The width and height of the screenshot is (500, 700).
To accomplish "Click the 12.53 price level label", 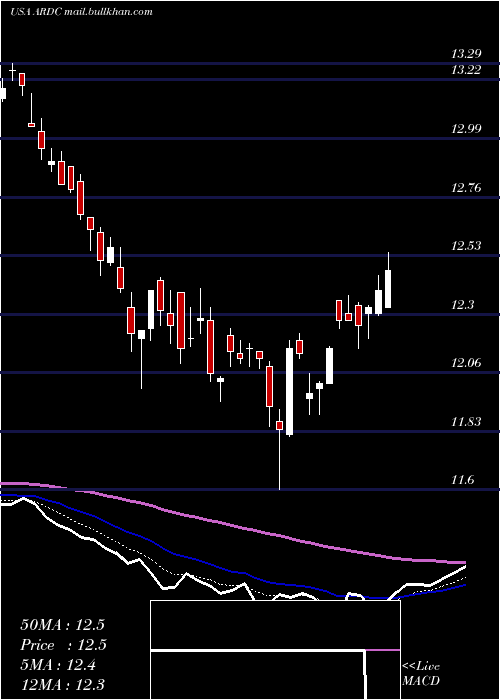I will click(466, 246).
